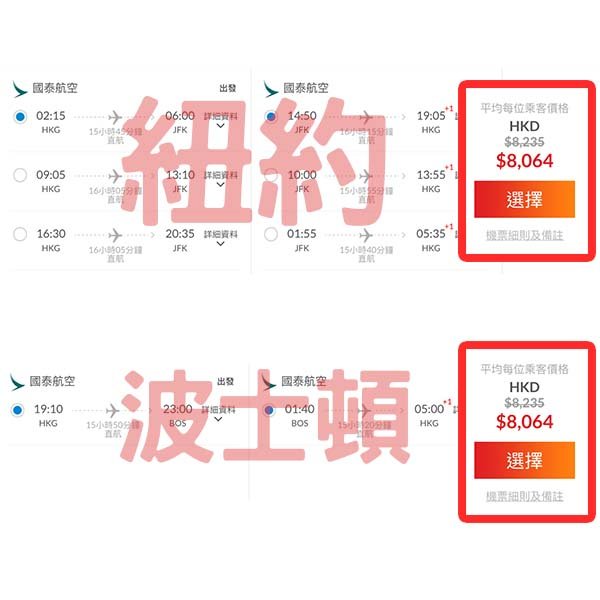Click Cathay Pacific logo above HKG-JFK flights
The image size is (600, 600).
click(x=20, y=89)
